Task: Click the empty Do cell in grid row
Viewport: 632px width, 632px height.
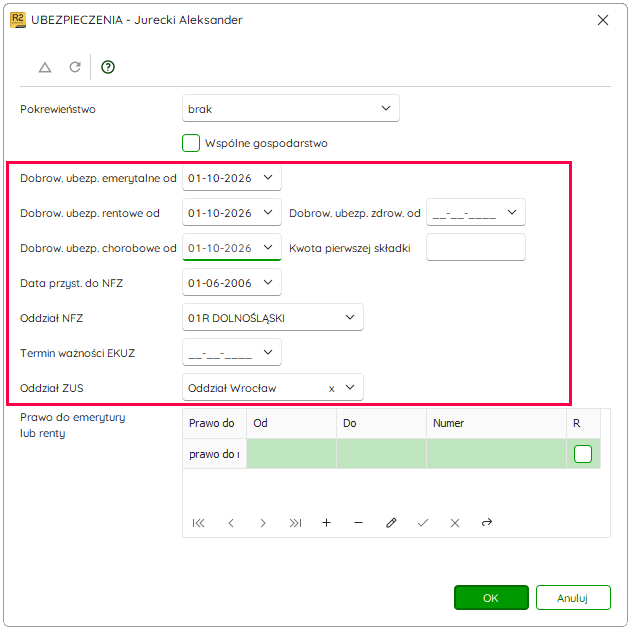Action: (381, 454)
